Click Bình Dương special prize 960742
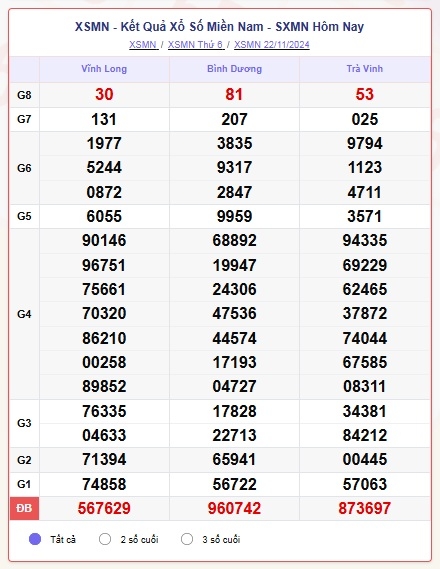 pyautogui.click(x=234, y=508)
